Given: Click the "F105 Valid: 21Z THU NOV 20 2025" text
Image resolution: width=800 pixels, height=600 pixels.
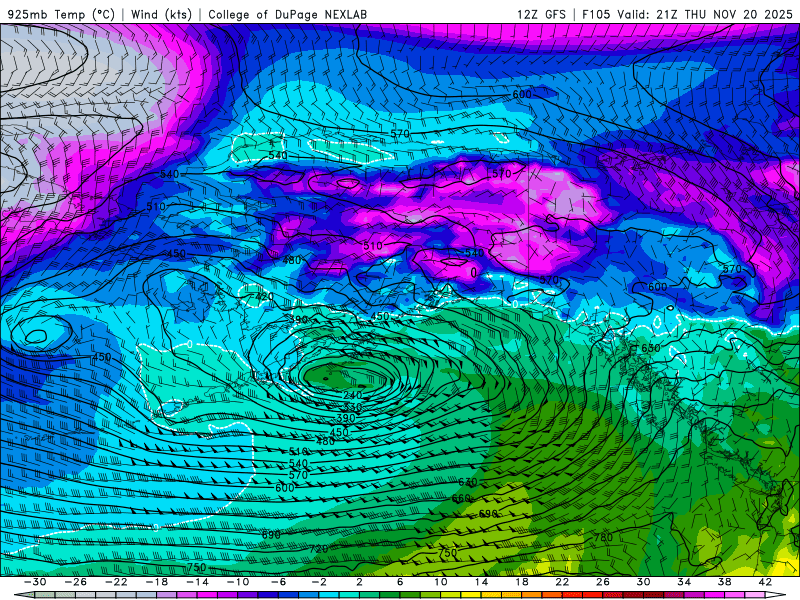Looking at the screenshot, I should point(687,14).
